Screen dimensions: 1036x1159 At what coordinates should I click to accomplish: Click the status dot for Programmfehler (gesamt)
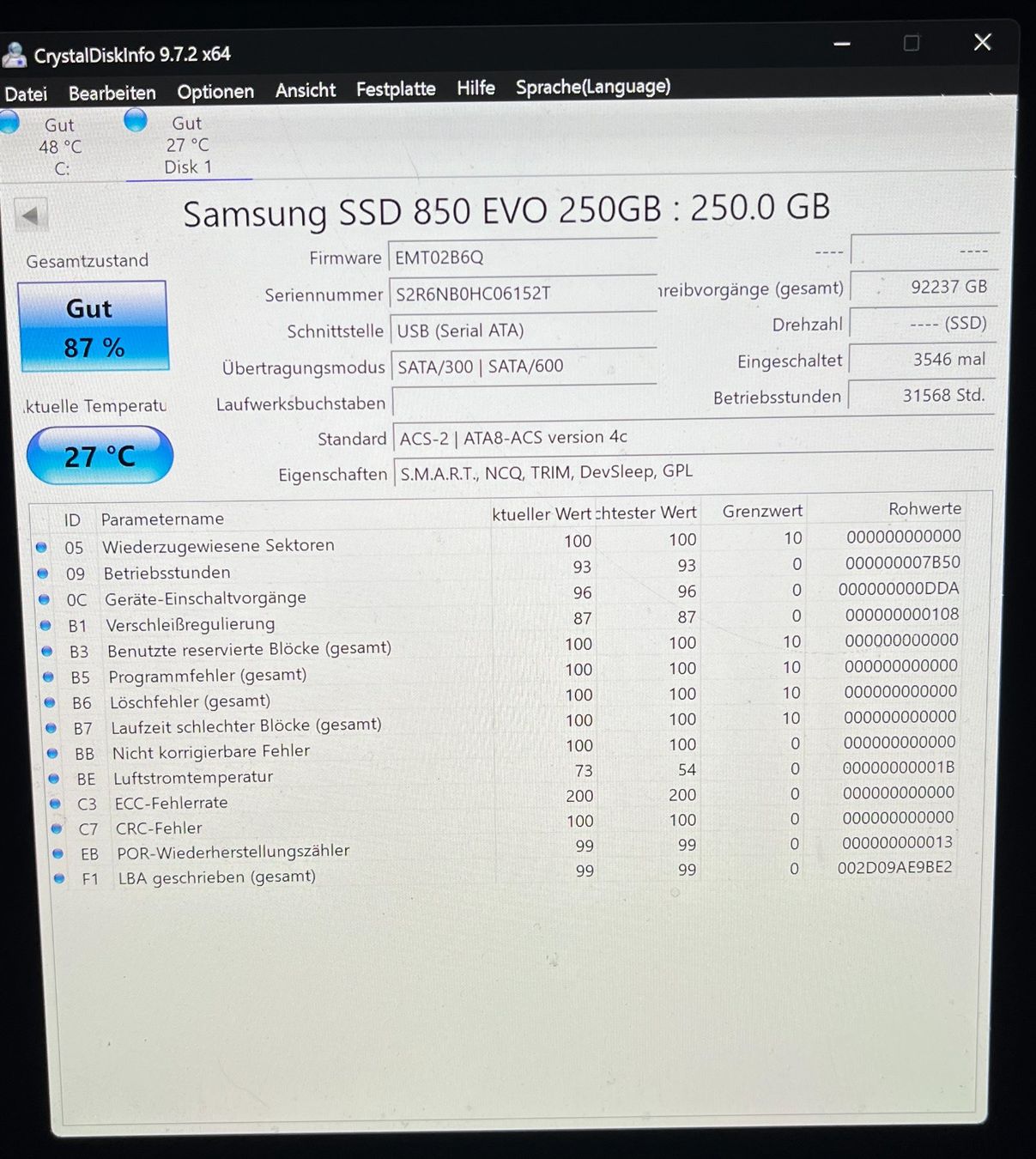(49, 677)
